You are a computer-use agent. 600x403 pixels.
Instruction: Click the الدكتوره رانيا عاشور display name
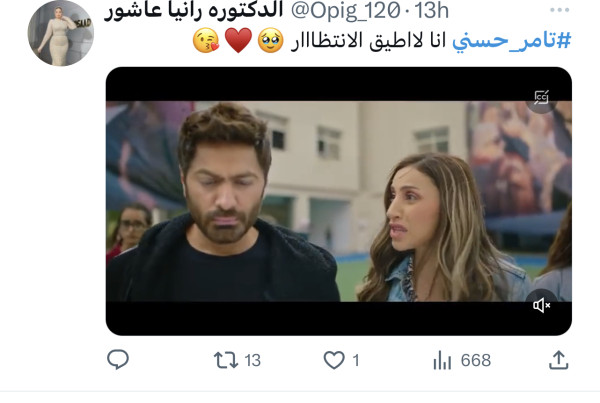pyautogui.click(x=193, y=10)
